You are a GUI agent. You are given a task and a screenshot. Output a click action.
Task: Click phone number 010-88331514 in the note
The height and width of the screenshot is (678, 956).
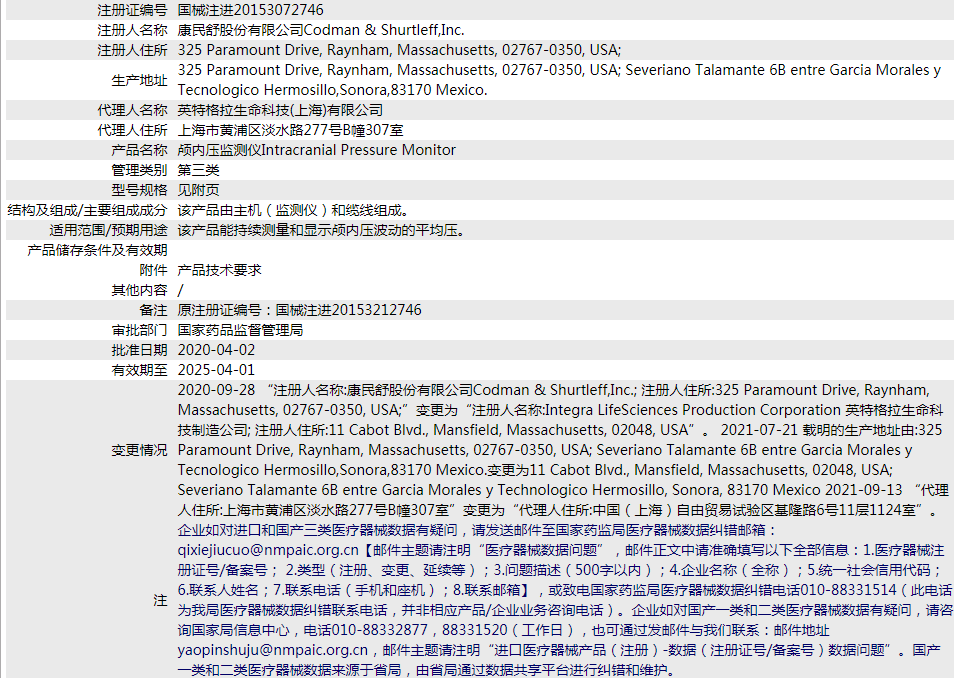[x=848, y=590]
